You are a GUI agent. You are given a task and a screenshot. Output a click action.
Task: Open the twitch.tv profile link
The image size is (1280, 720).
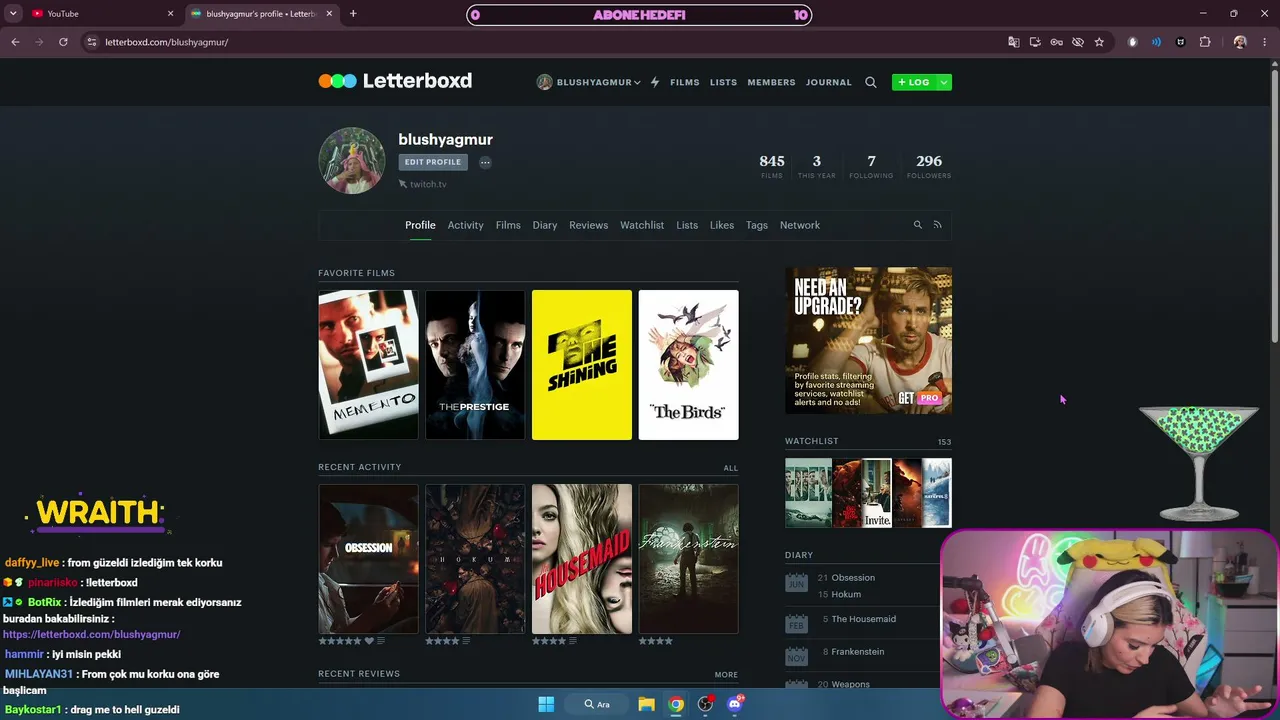coord(428,184)
